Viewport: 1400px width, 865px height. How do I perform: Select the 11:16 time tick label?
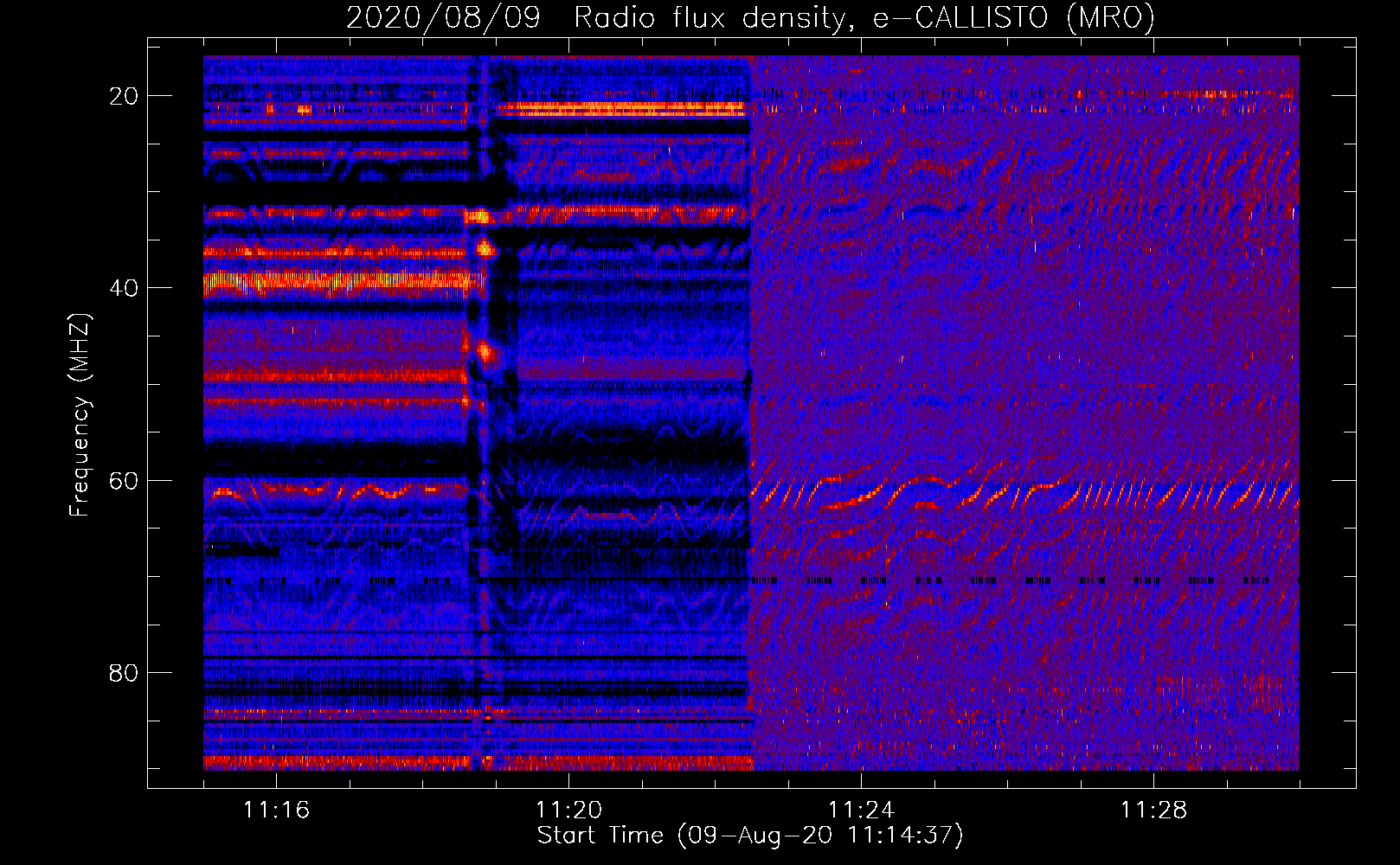pos(276,810)
